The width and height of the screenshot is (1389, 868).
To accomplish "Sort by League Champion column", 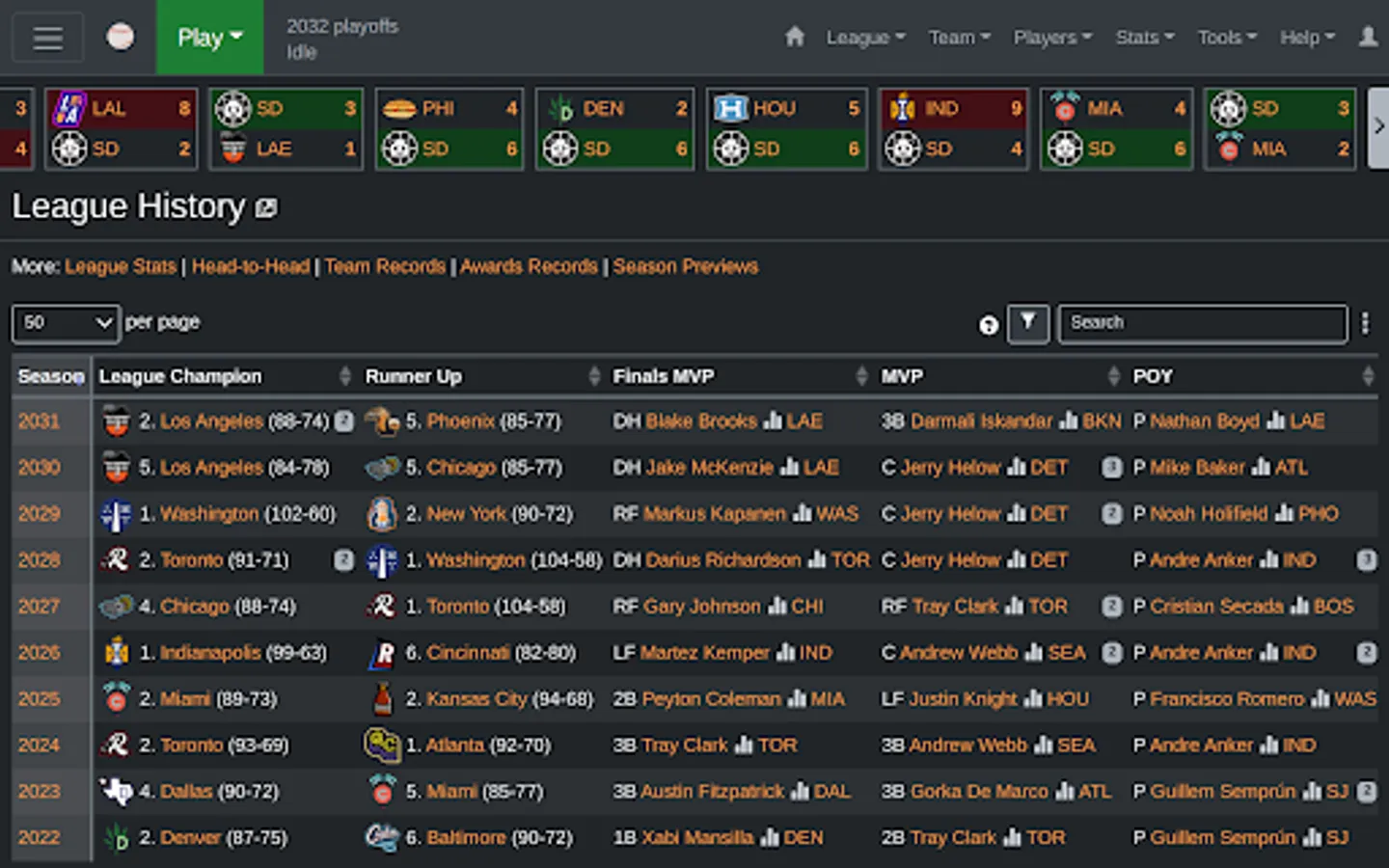I will [x=224, y=376].
